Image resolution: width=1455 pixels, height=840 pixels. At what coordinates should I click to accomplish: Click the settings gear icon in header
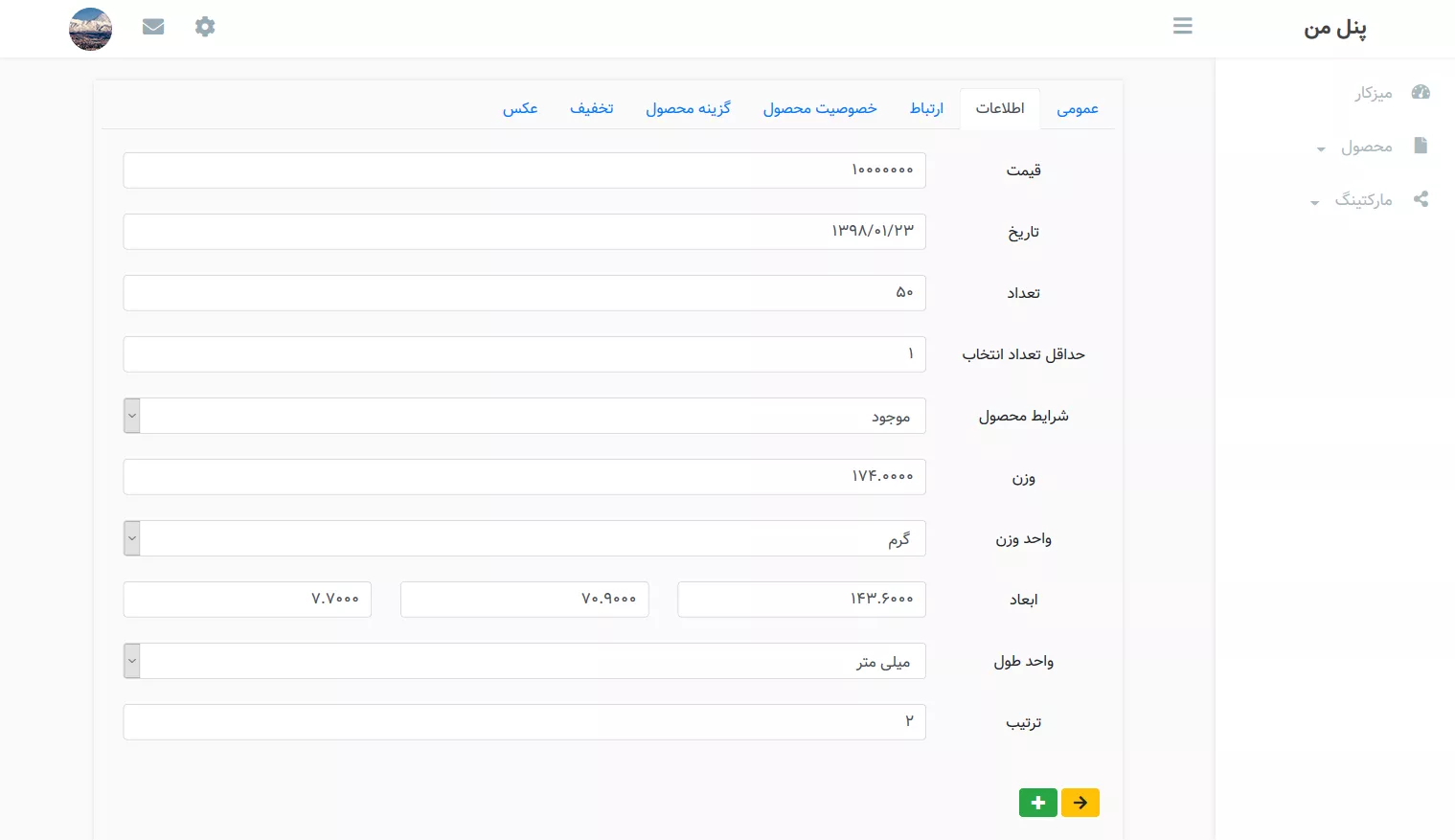point(205,27)
